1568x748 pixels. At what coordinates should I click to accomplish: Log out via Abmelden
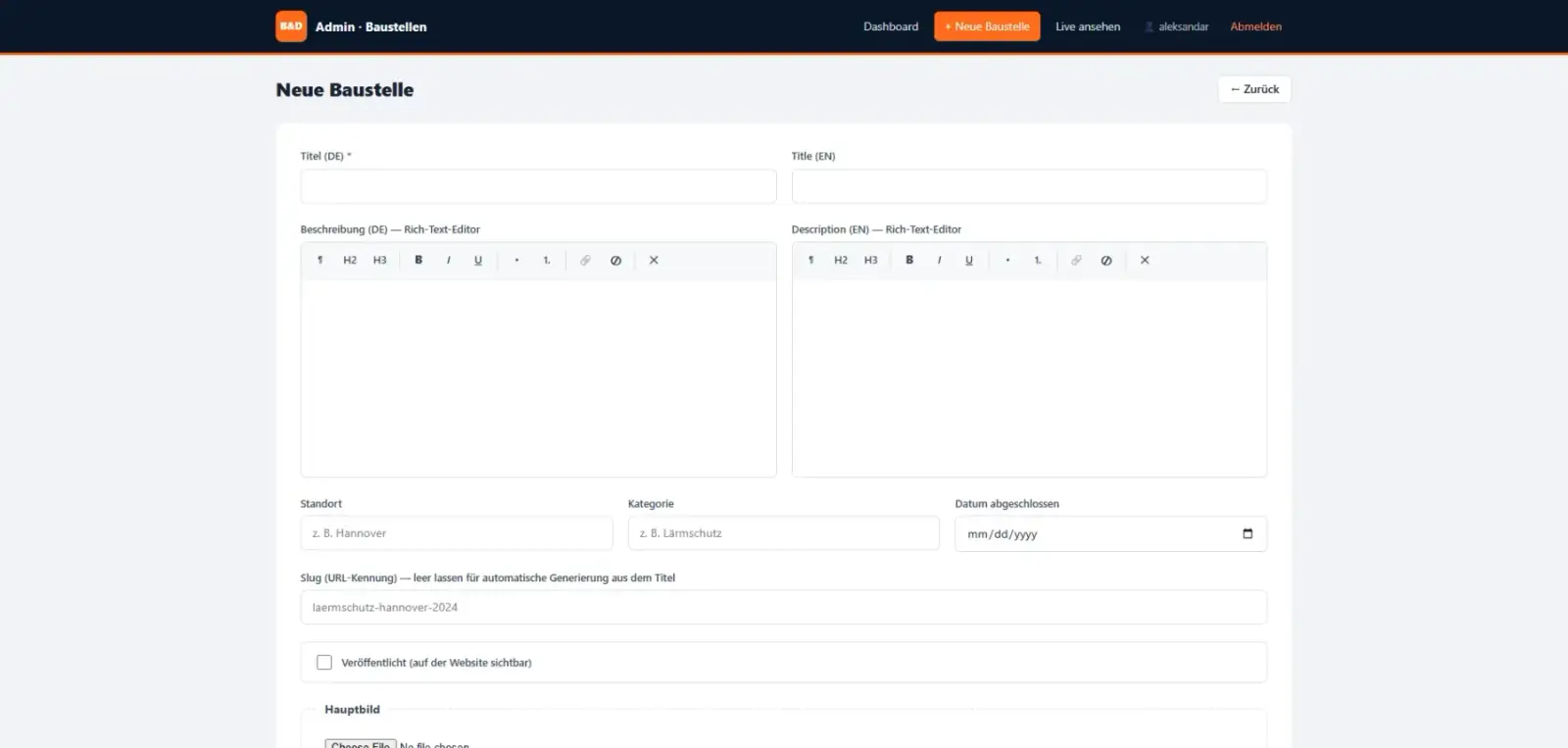[1256, 26]
